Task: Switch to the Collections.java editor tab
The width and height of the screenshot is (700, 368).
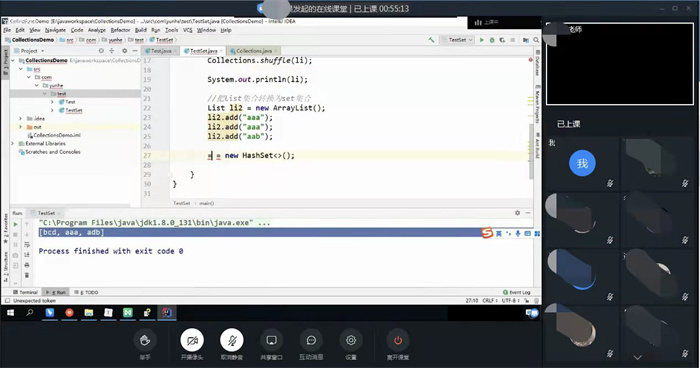Action: pyautogui.click(x=253, y=51)
